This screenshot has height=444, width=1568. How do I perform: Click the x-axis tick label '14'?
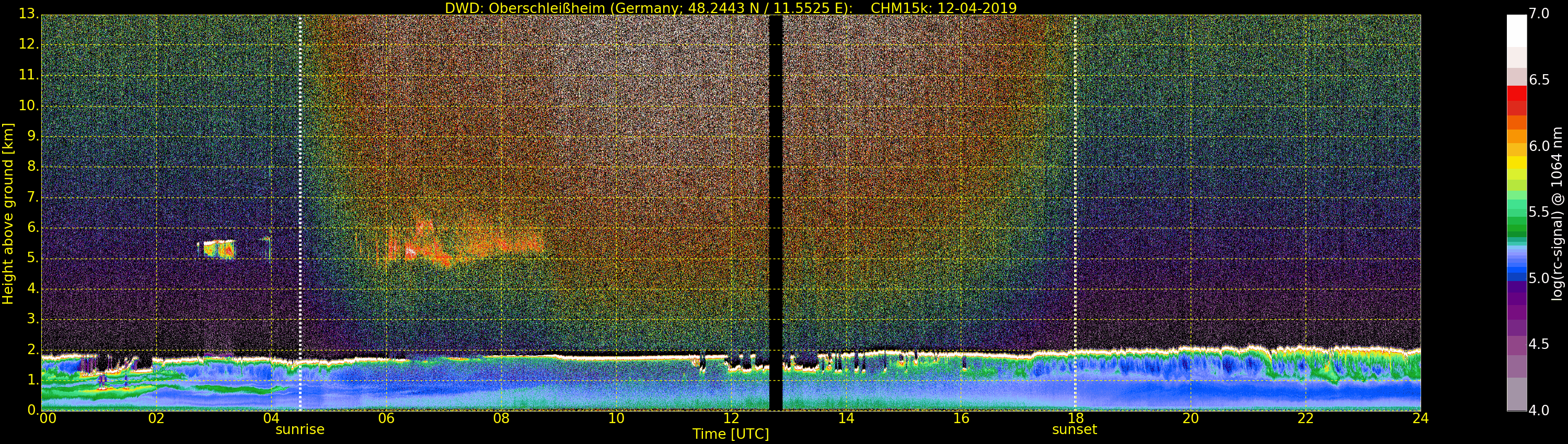tap(846, 418)
